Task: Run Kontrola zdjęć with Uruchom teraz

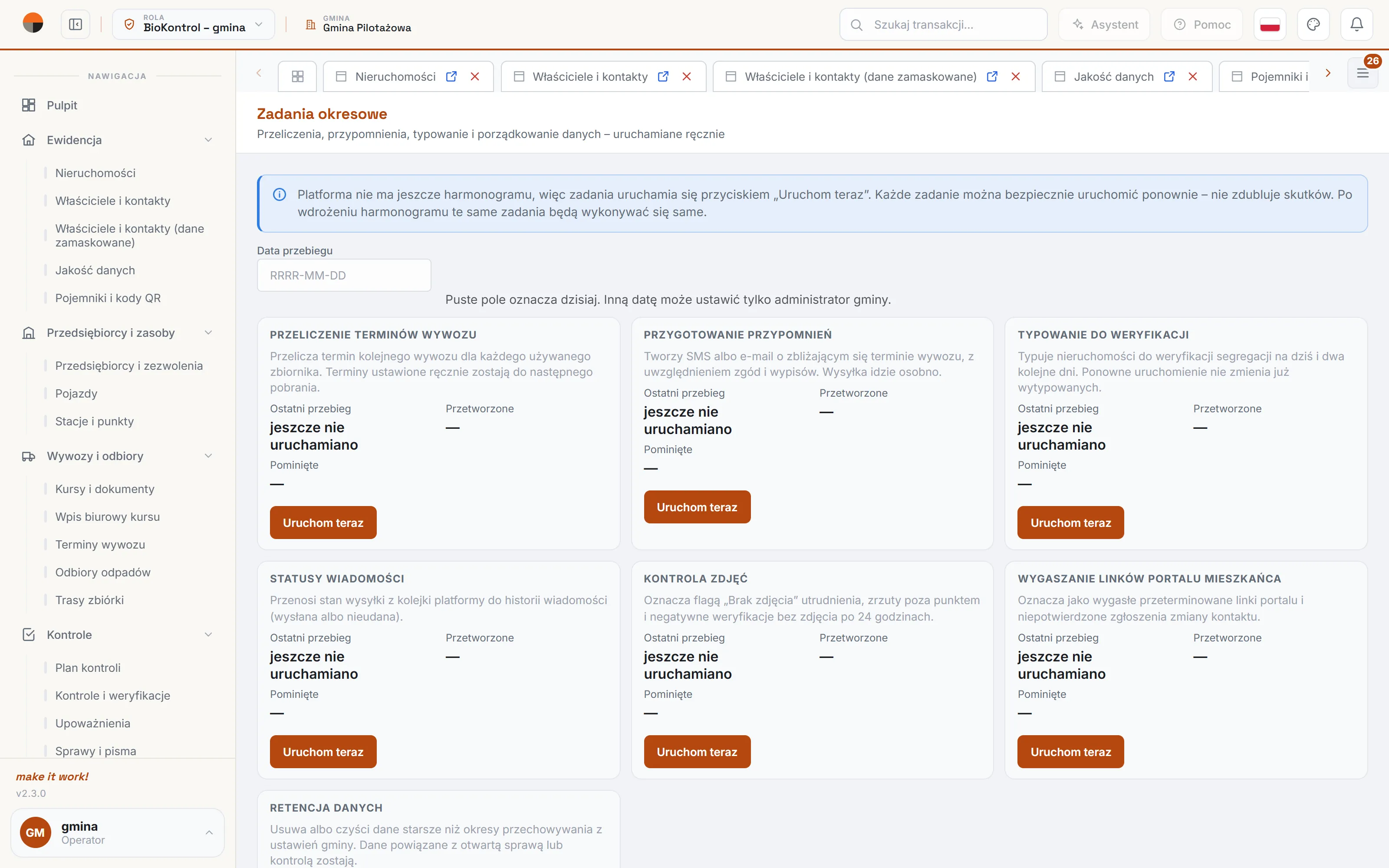Action: coord(697,751)
